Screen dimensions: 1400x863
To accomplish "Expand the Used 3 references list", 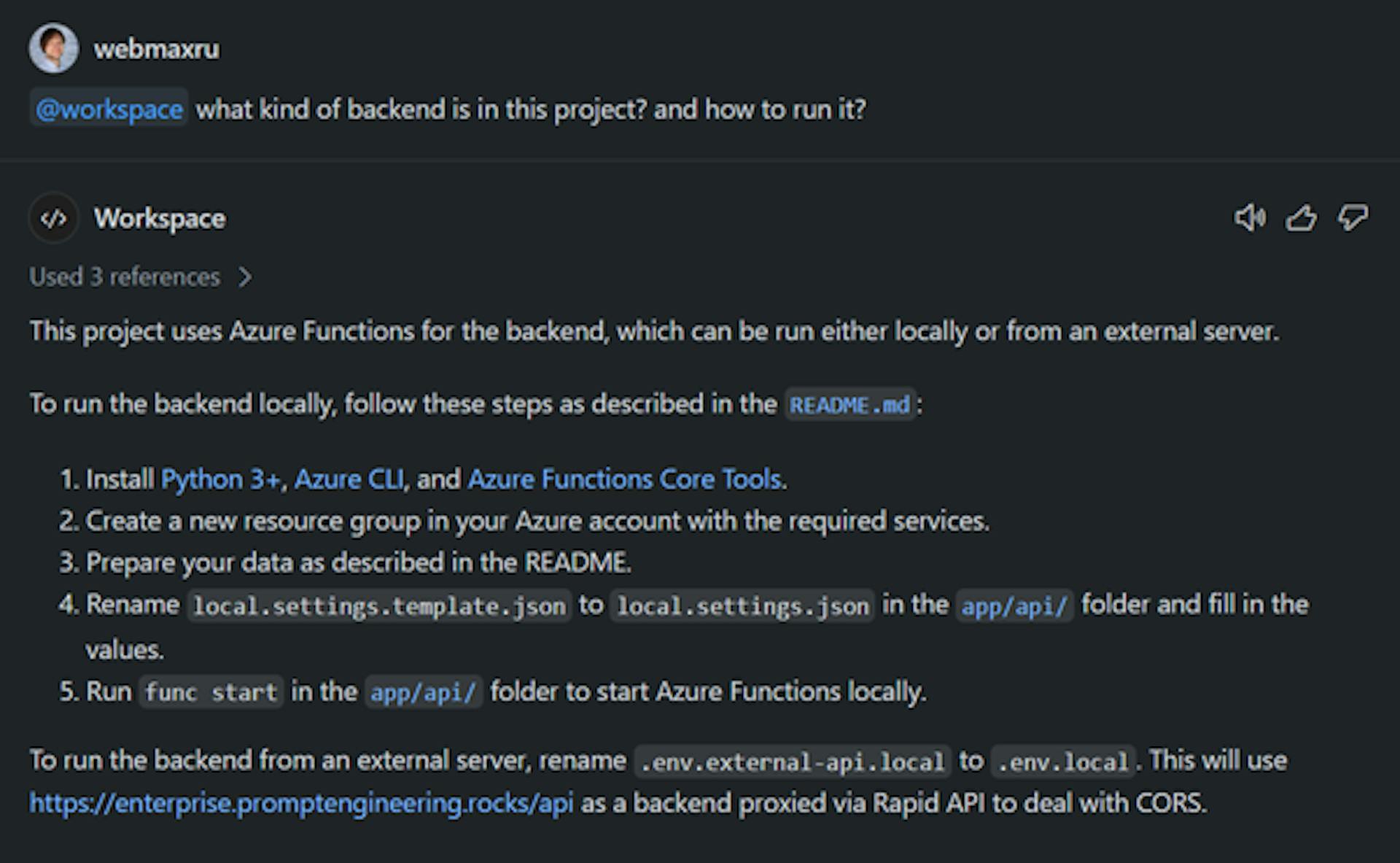I will click(142, 277).
